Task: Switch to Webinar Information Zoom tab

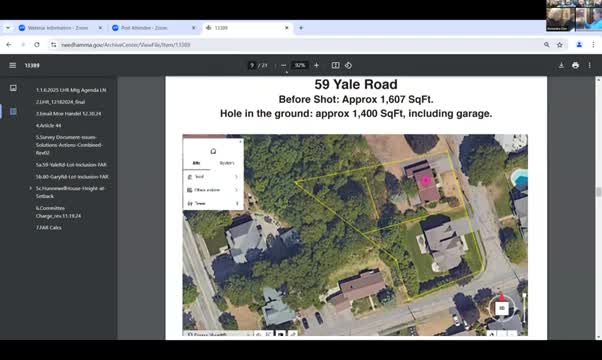Action: [x=58, y=28]
